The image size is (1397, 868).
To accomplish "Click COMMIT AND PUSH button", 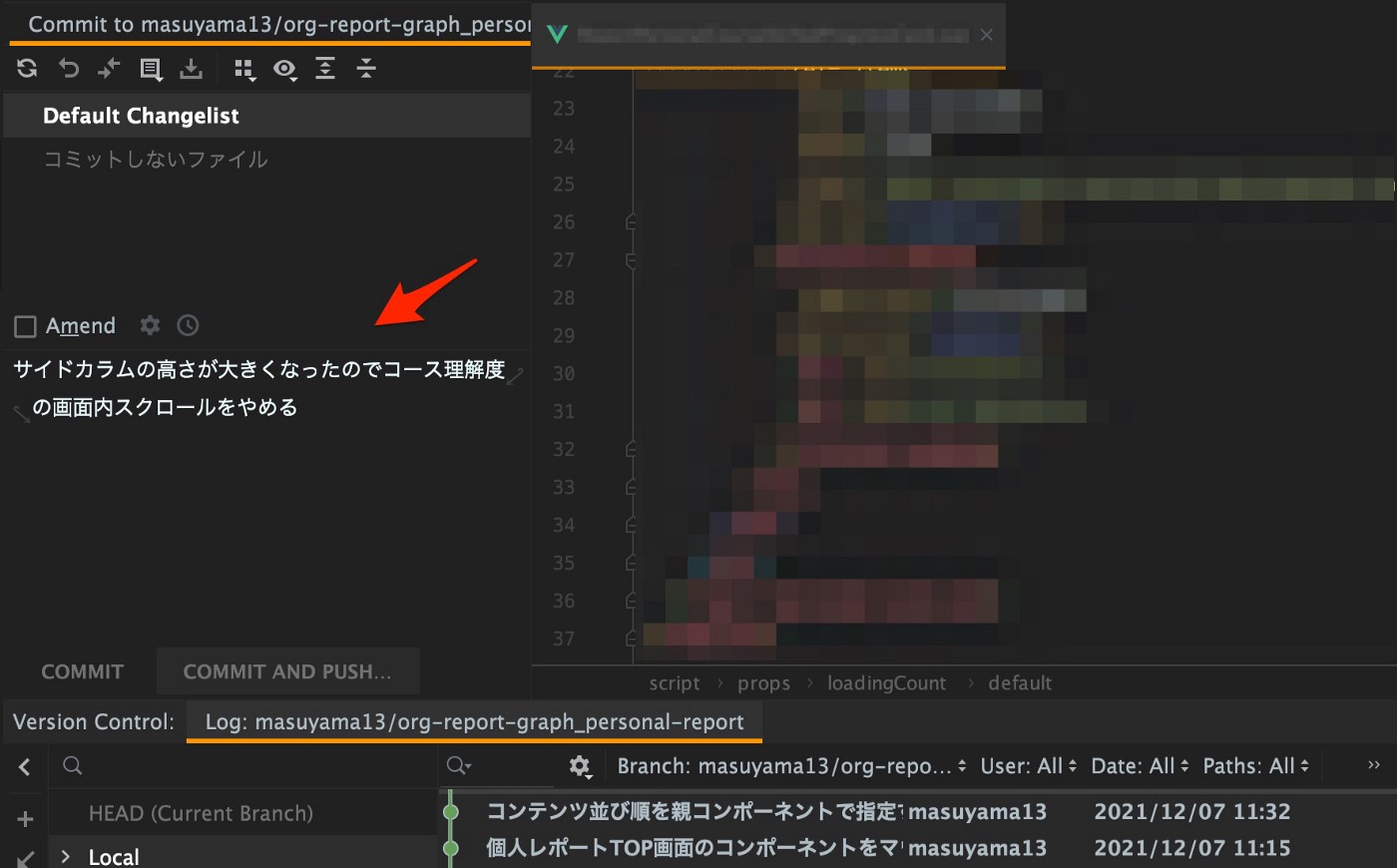I will pyautogui.click(x=287, y=671).
